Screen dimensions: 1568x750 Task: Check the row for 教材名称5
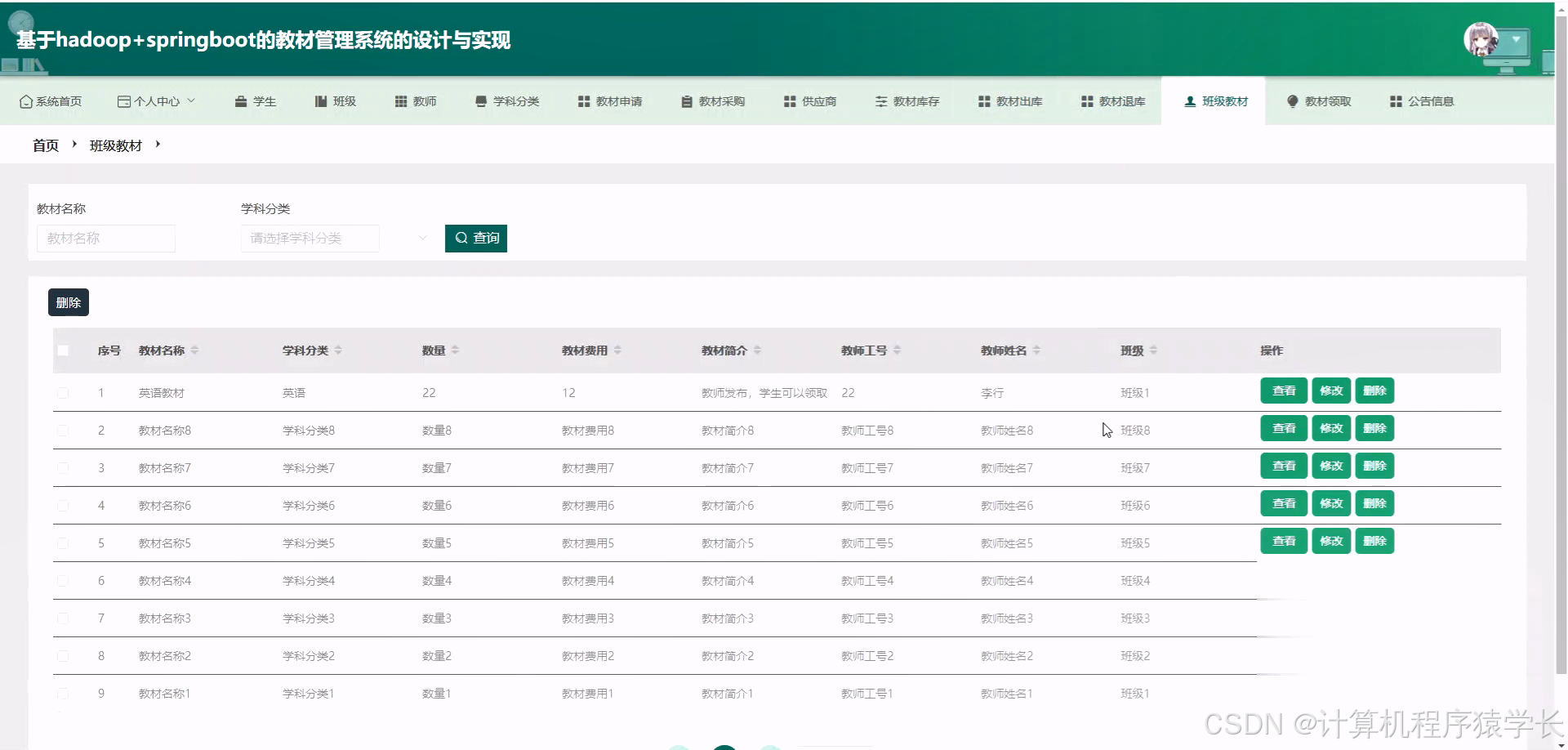64,542
